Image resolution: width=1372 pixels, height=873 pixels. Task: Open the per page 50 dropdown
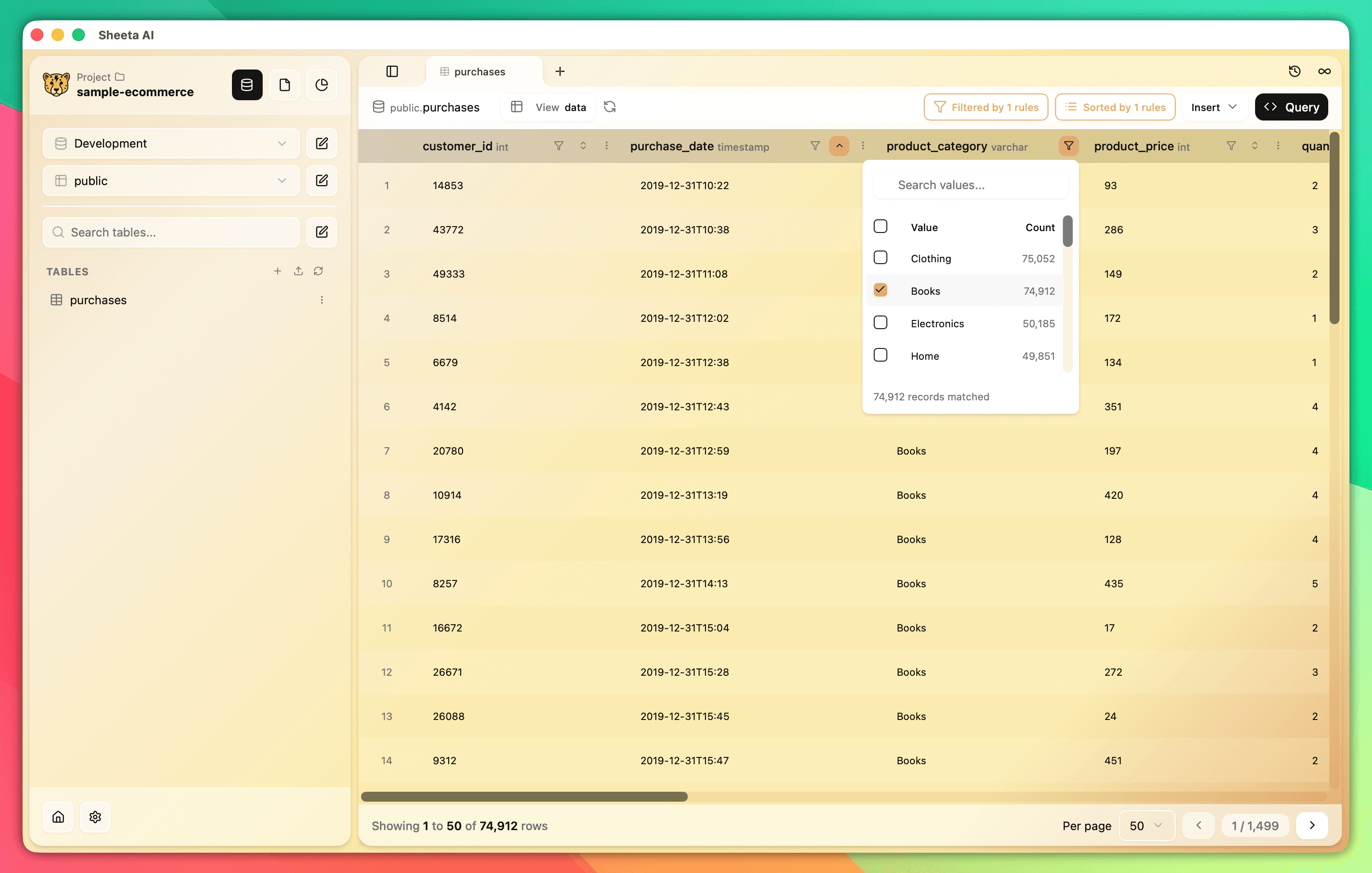click(1147, 825)
